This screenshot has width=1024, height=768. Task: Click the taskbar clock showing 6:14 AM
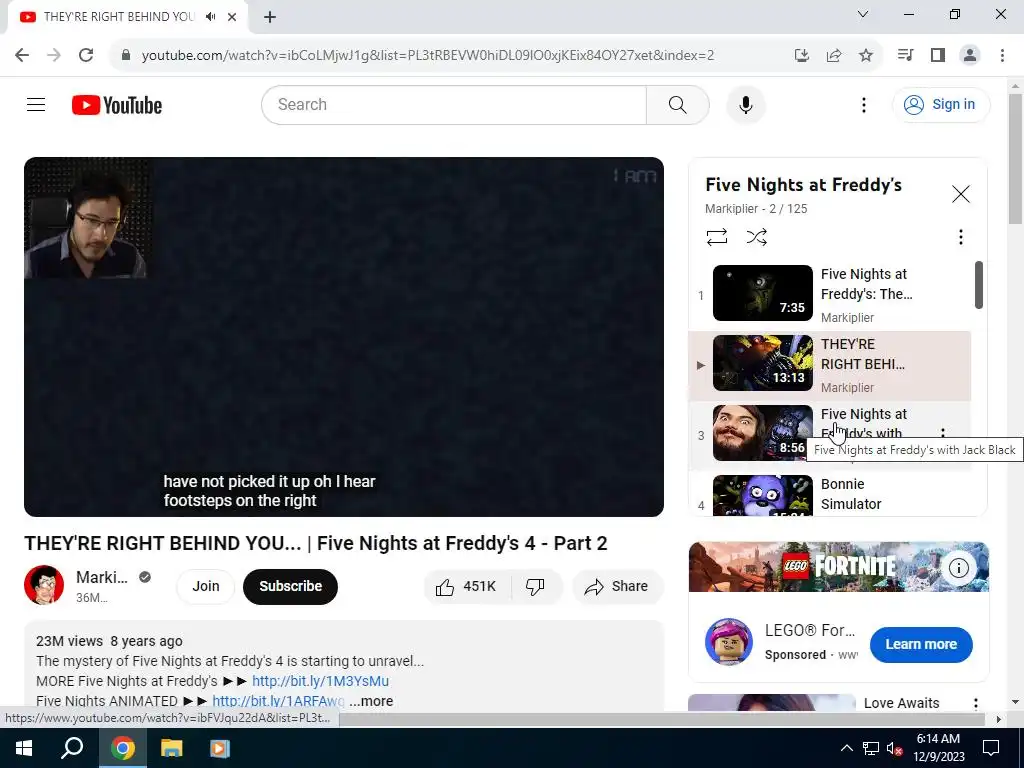[938, 748]
